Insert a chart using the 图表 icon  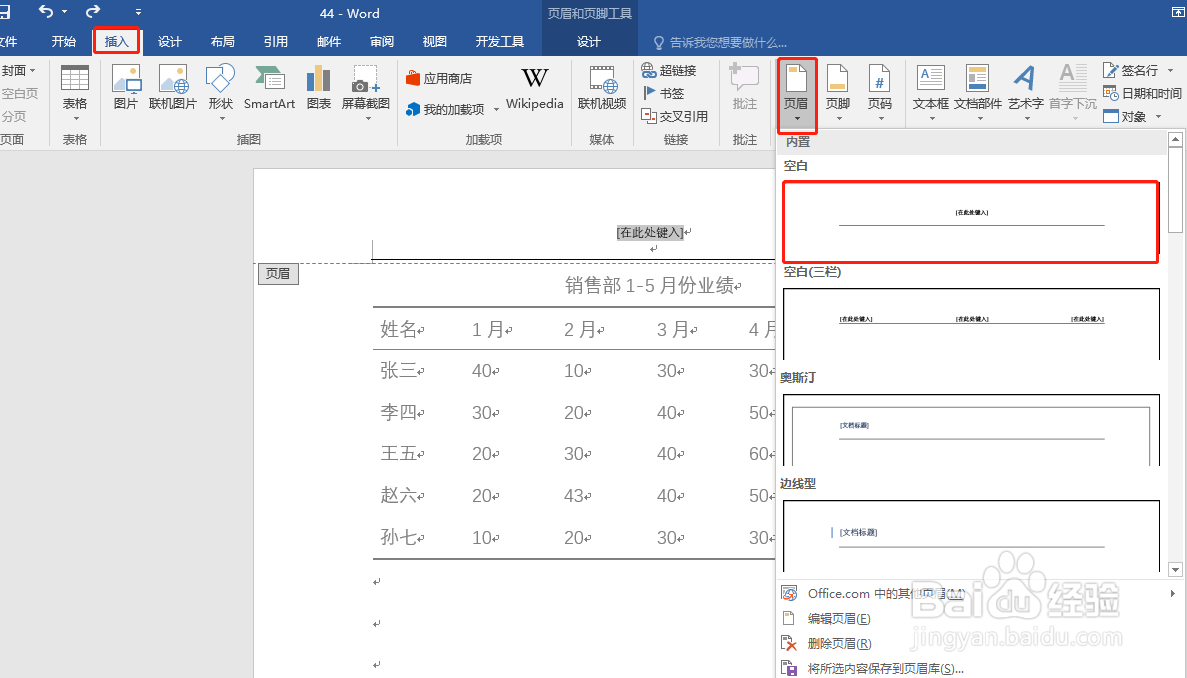318,90
